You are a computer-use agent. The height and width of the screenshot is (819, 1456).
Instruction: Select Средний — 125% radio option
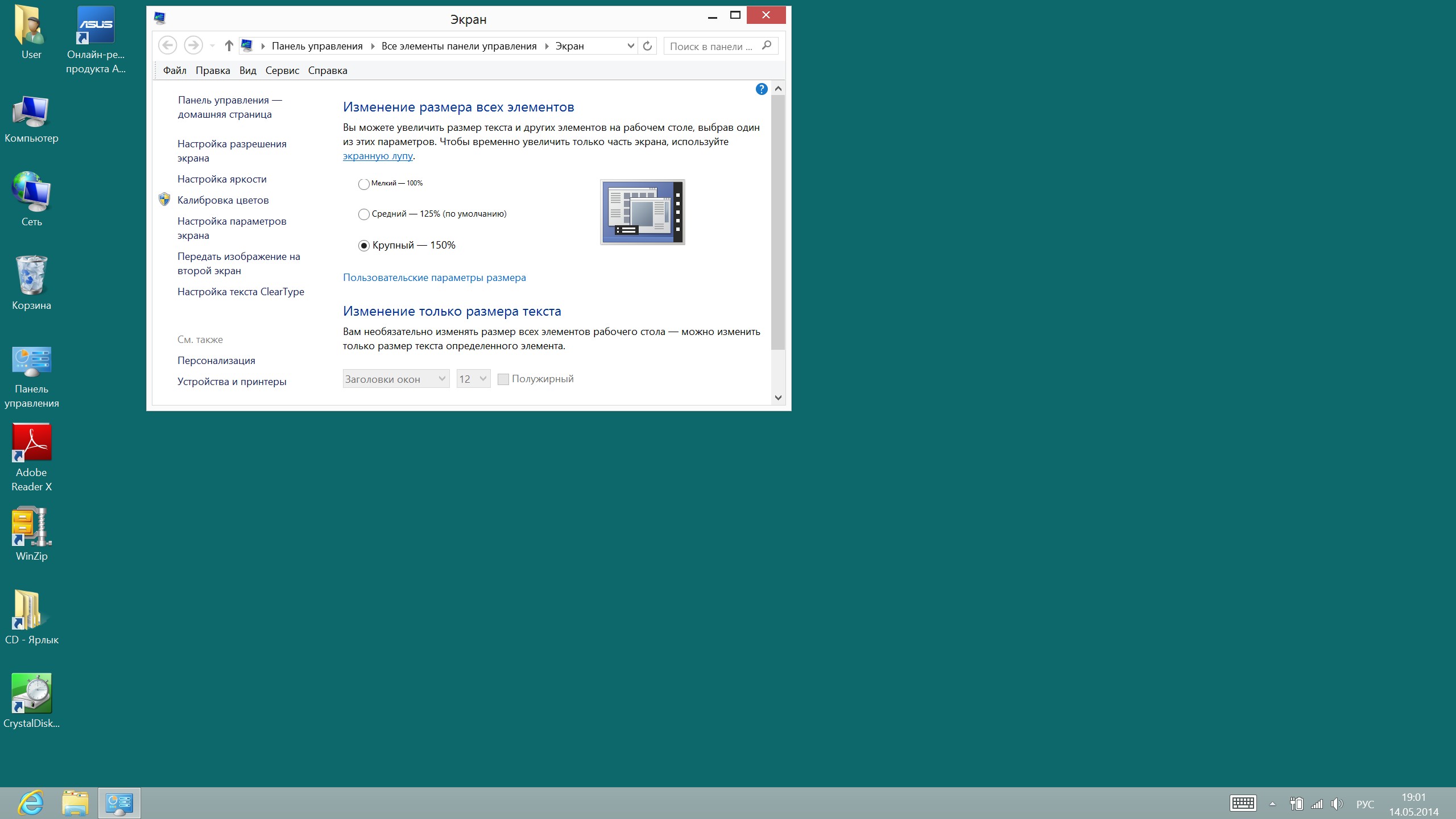(x=364, y=214)
